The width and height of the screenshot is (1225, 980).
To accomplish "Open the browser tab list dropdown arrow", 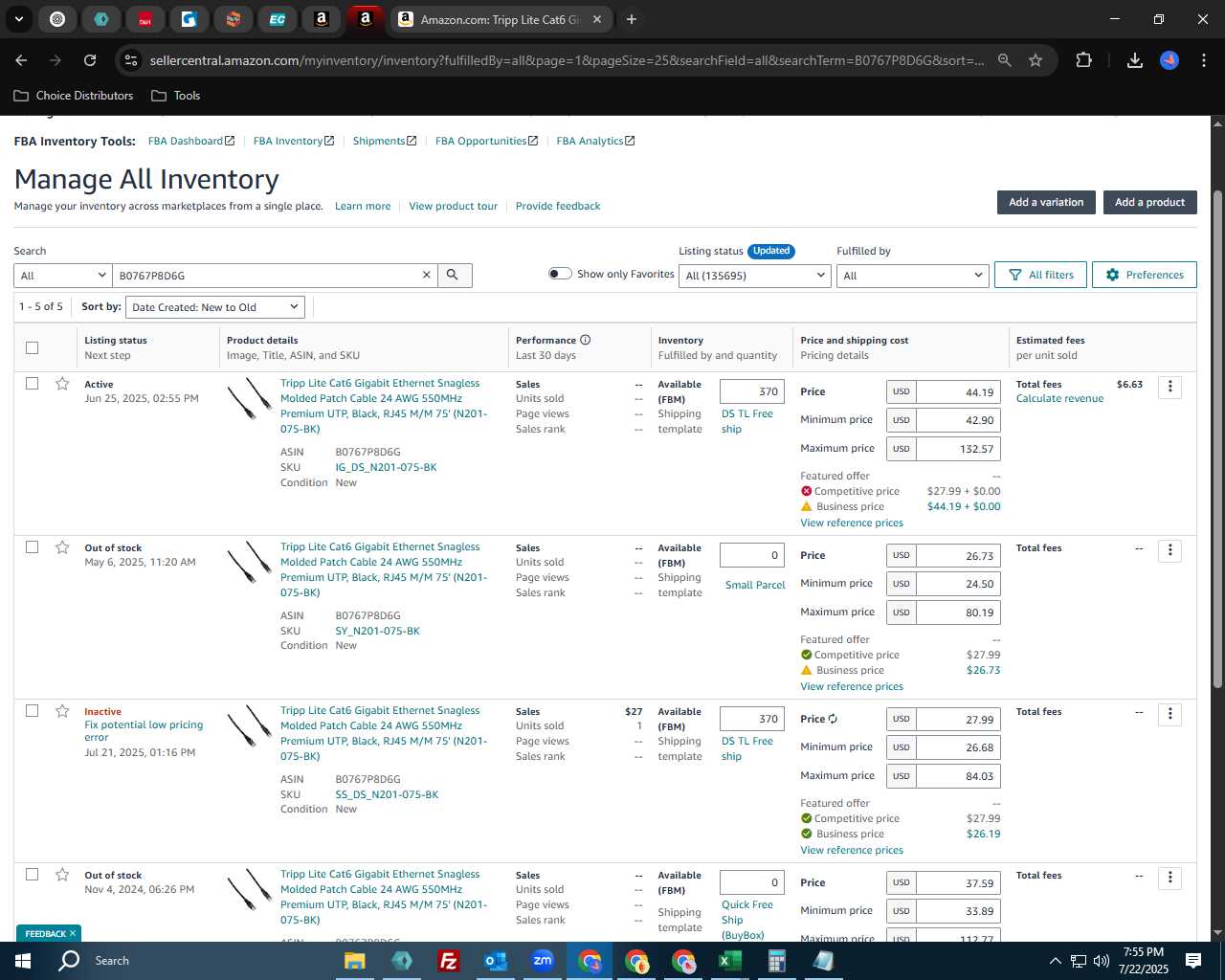I will (18, 19).
